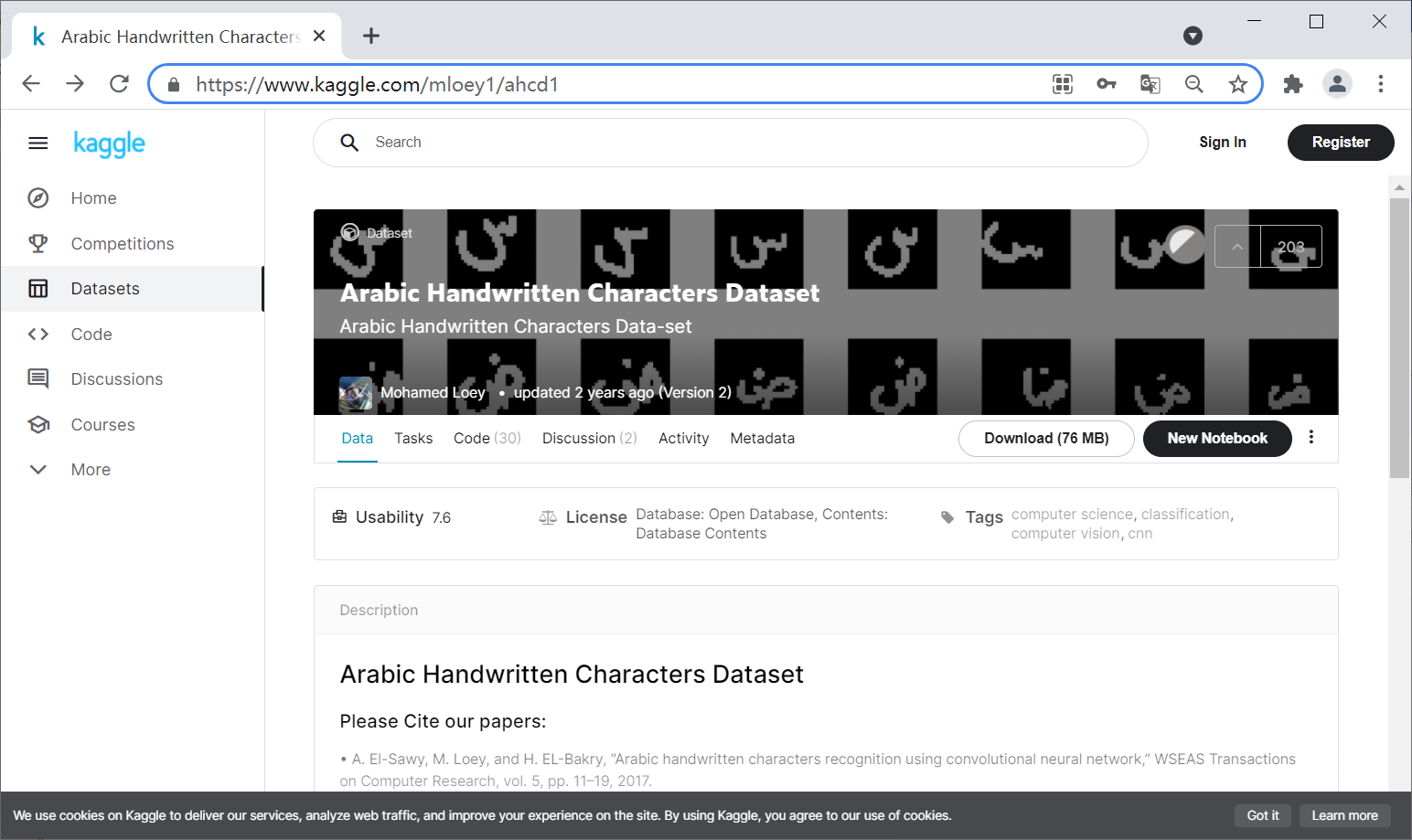Open the tab search dropdown arrow

point(1193,36)
